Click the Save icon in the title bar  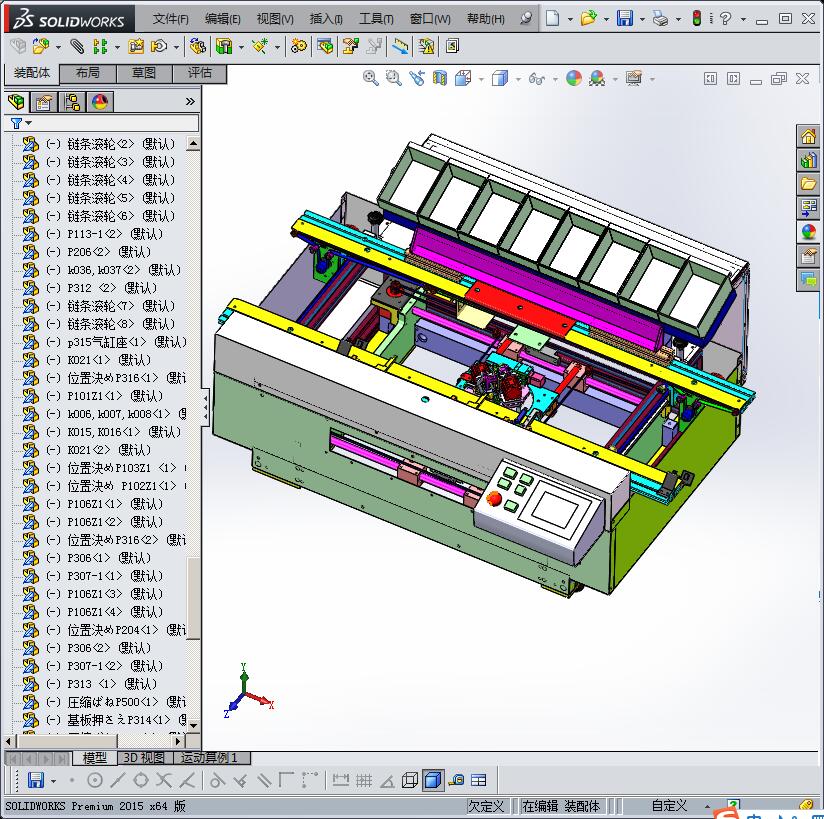pyautogui.click(x=625, y=18)
